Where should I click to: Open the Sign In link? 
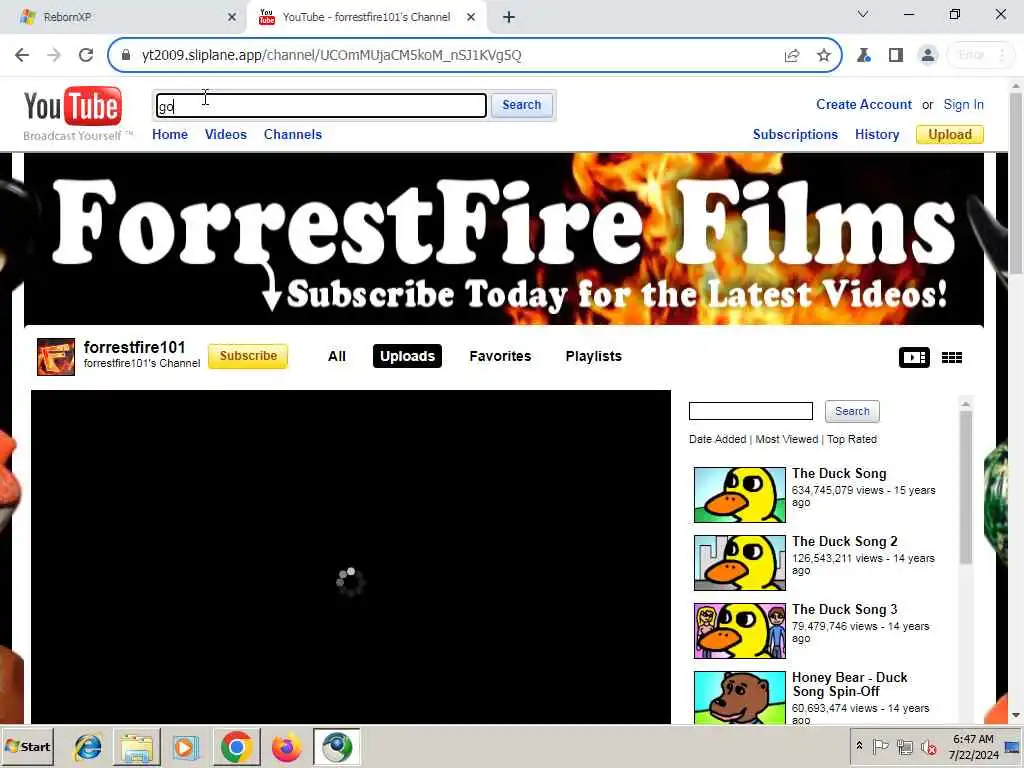(963, 104)
